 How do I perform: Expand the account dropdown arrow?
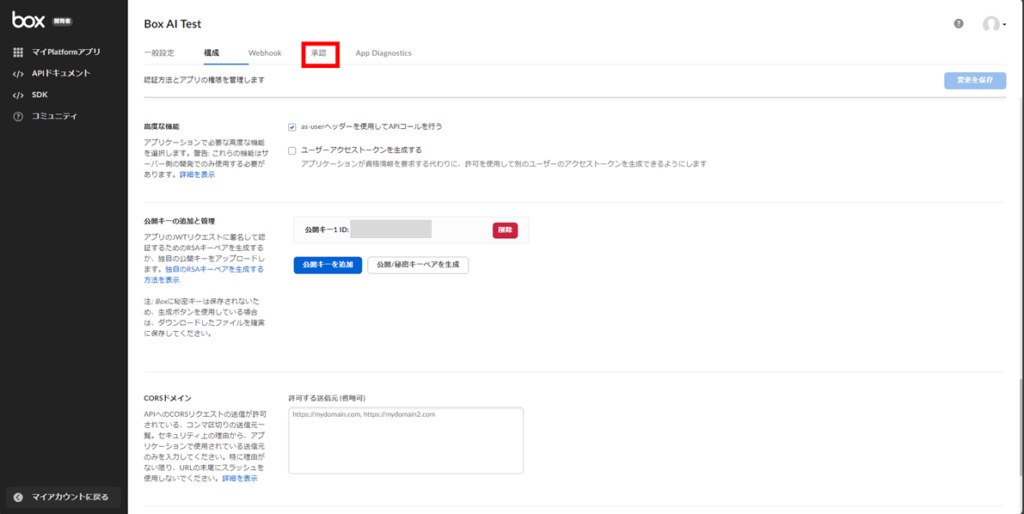pyautogui.click(x=1003, y=25)
